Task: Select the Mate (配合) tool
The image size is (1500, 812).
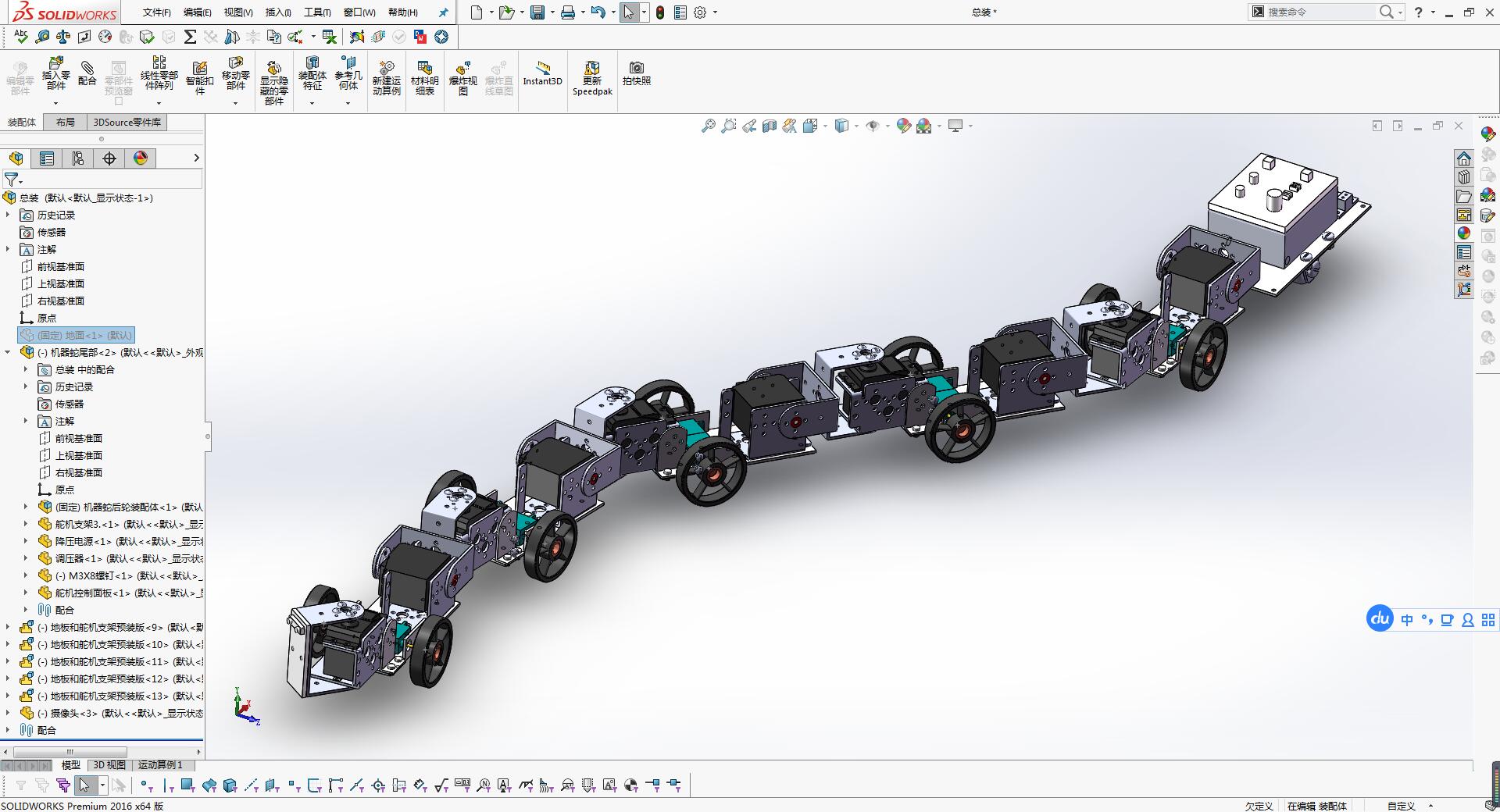Action: click(x=87, y=73)
